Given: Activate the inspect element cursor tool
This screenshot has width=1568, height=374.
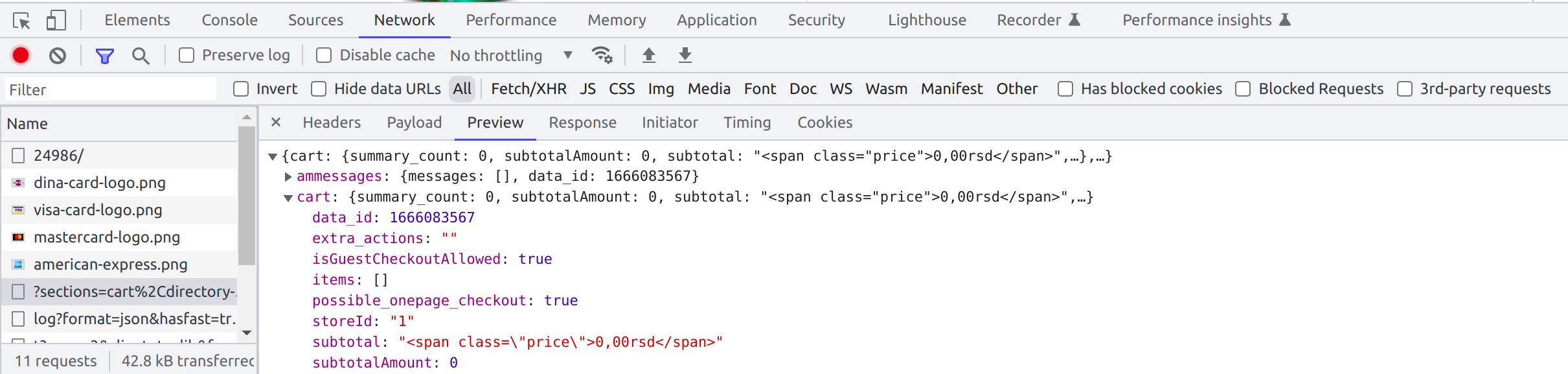Looking at the screenshot, I should tap(21, 19).
